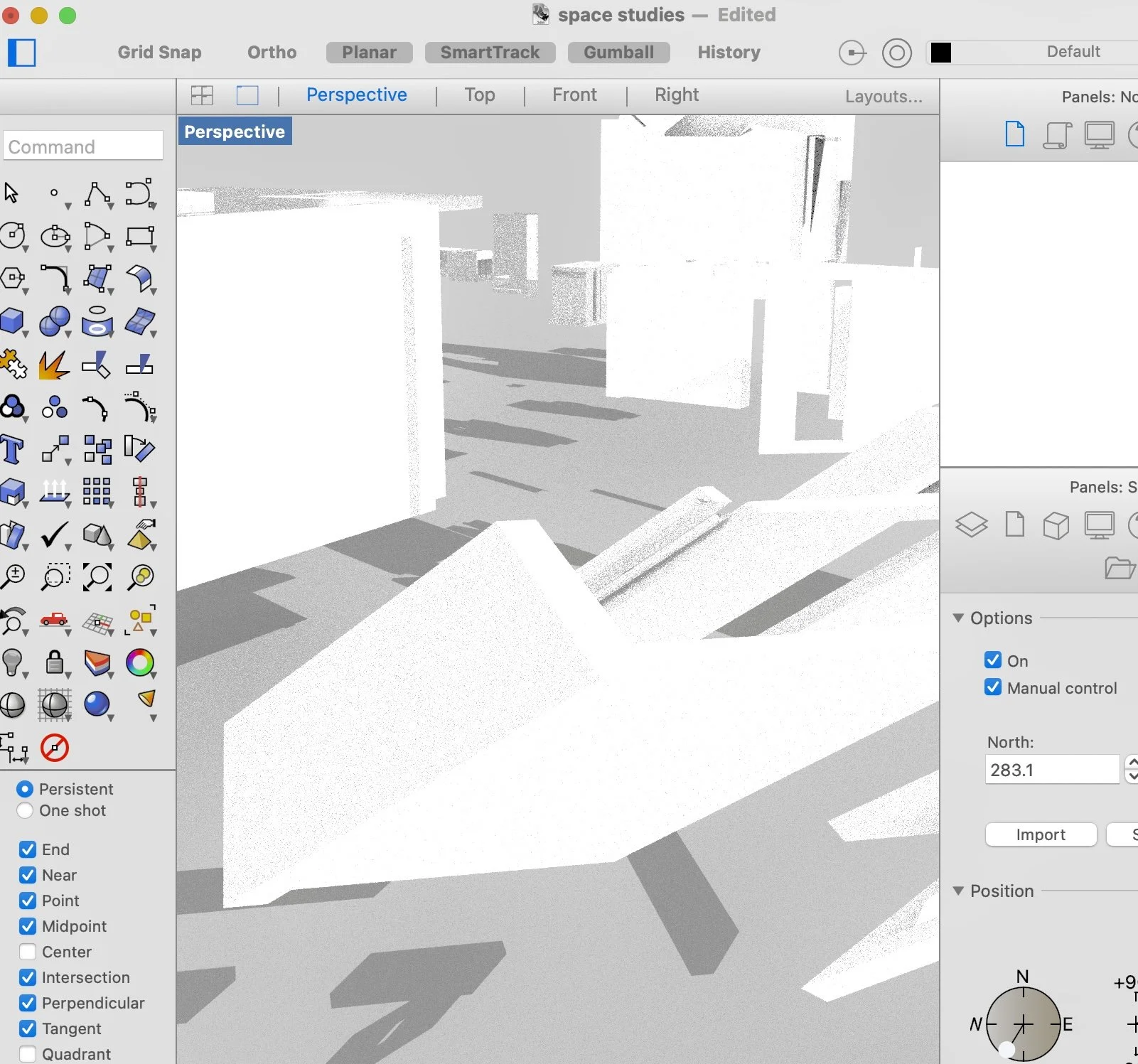Enable the Center osnap
Viewport: 1138px width, 1064px height.
pos(28,952)
